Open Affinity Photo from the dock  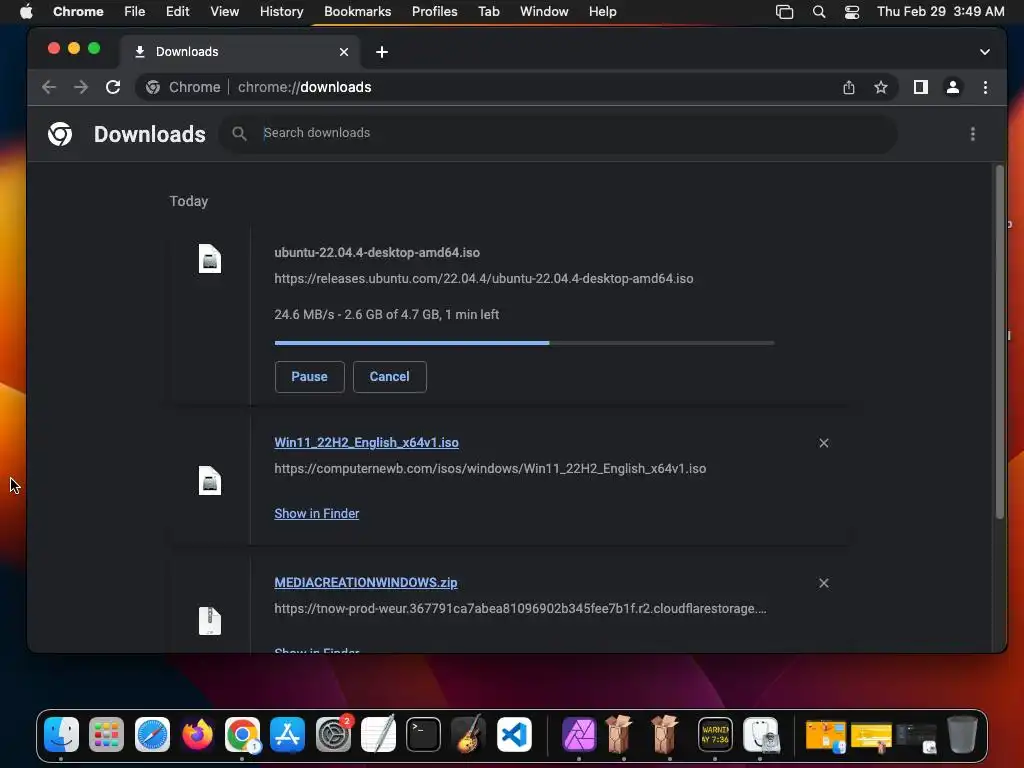(579, 735)
